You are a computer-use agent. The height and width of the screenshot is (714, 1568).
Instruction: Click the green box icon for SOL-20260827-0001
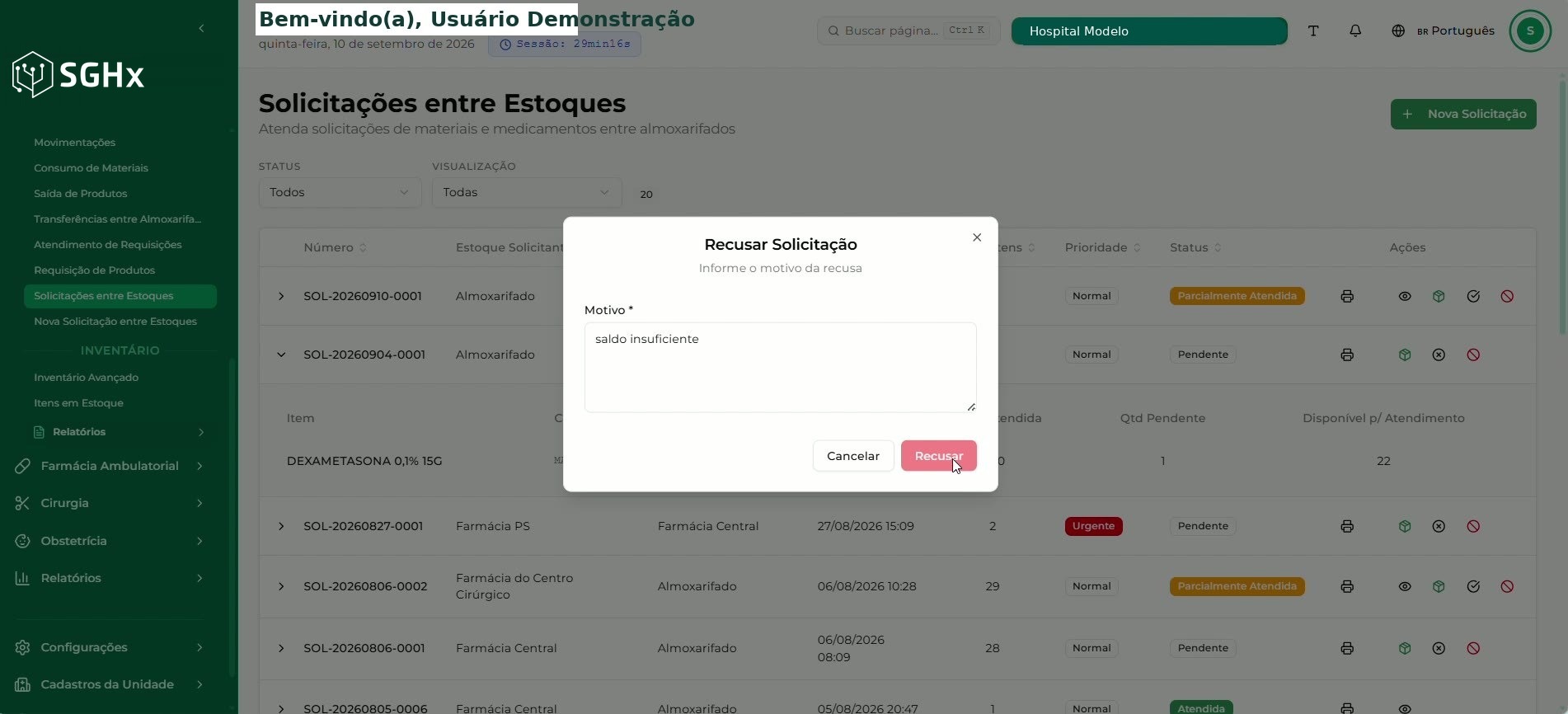pos(1405,526)
